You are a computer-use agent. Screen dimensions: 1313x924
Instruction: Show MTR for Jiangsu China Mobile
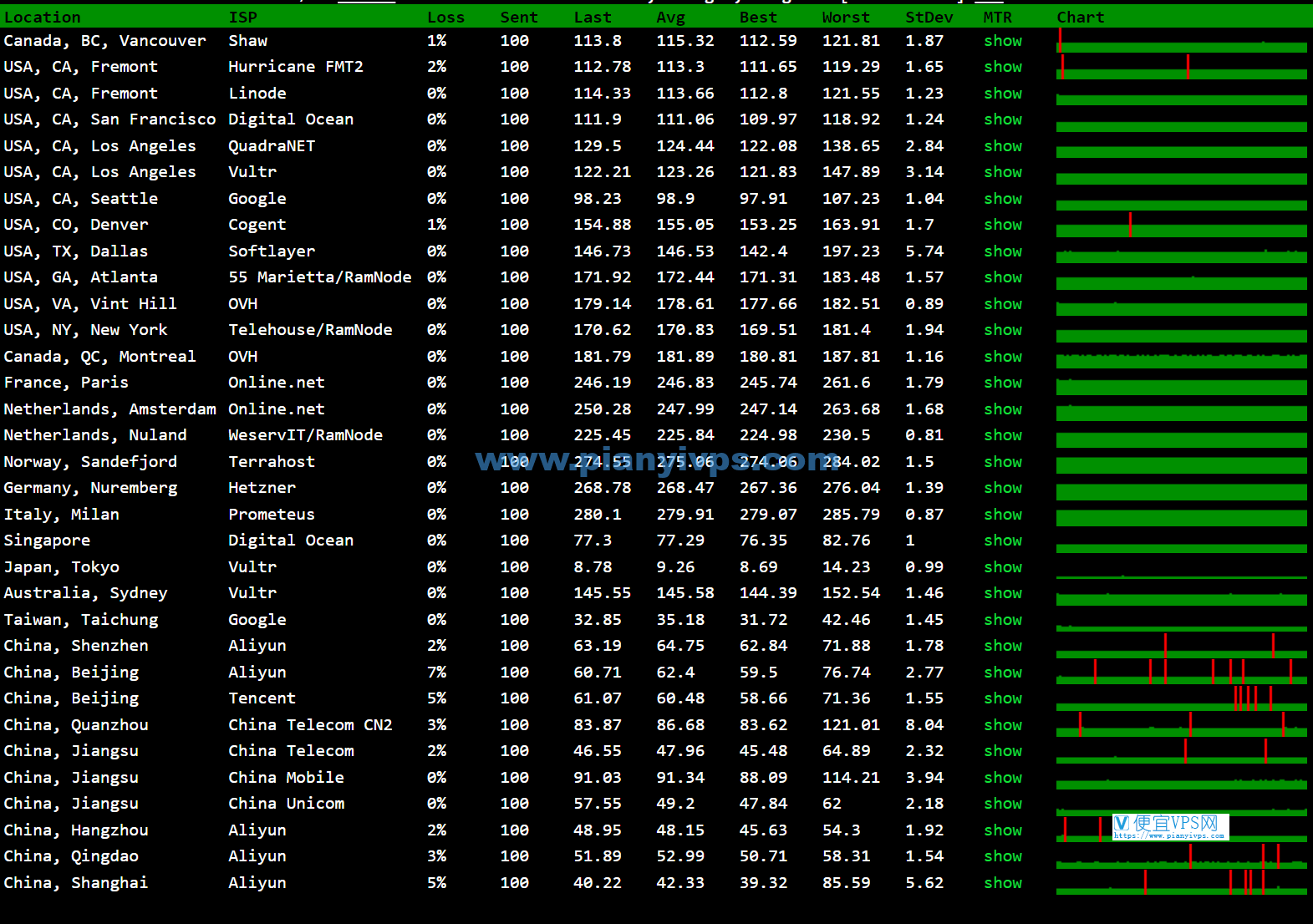(x=1003, y=778)
